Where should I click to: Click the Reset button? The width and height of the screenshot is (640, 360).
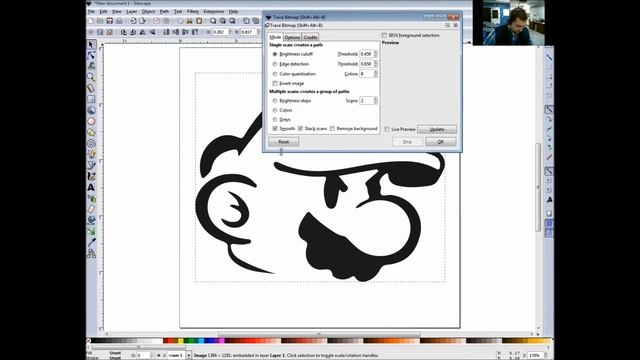pos(283,142)
